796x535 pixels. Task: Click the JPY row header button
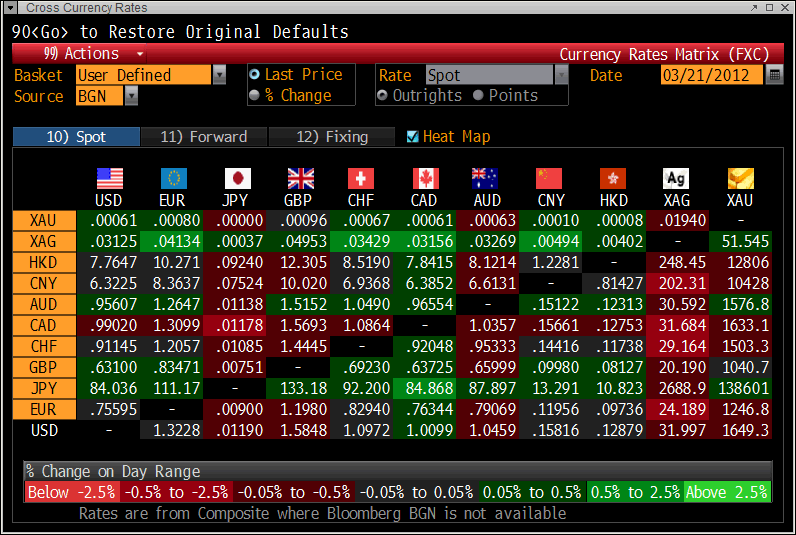pyautogui.click(x=44, y=388)
